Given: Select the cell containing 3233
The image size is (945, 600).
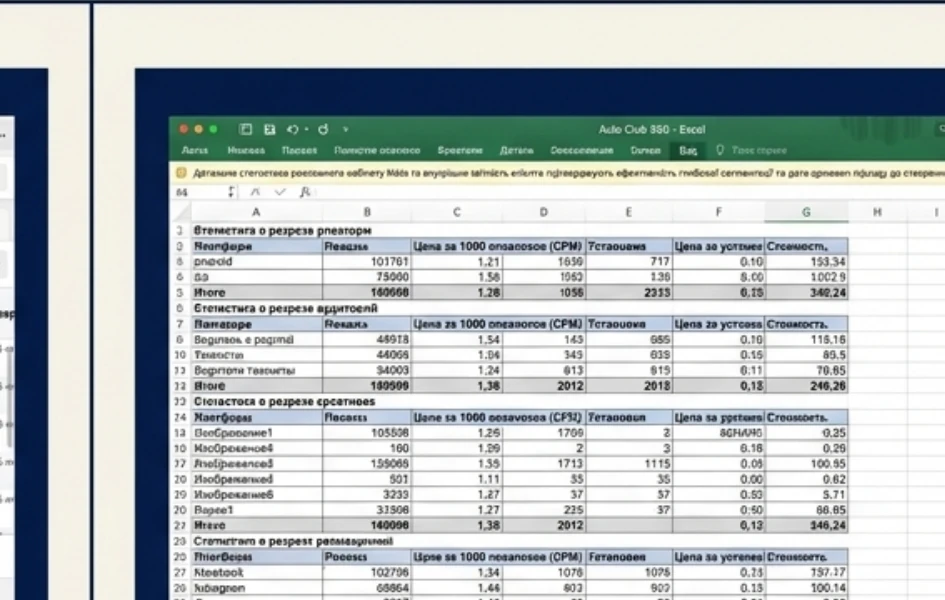Looking at the screenshot, I should [366, 495].
